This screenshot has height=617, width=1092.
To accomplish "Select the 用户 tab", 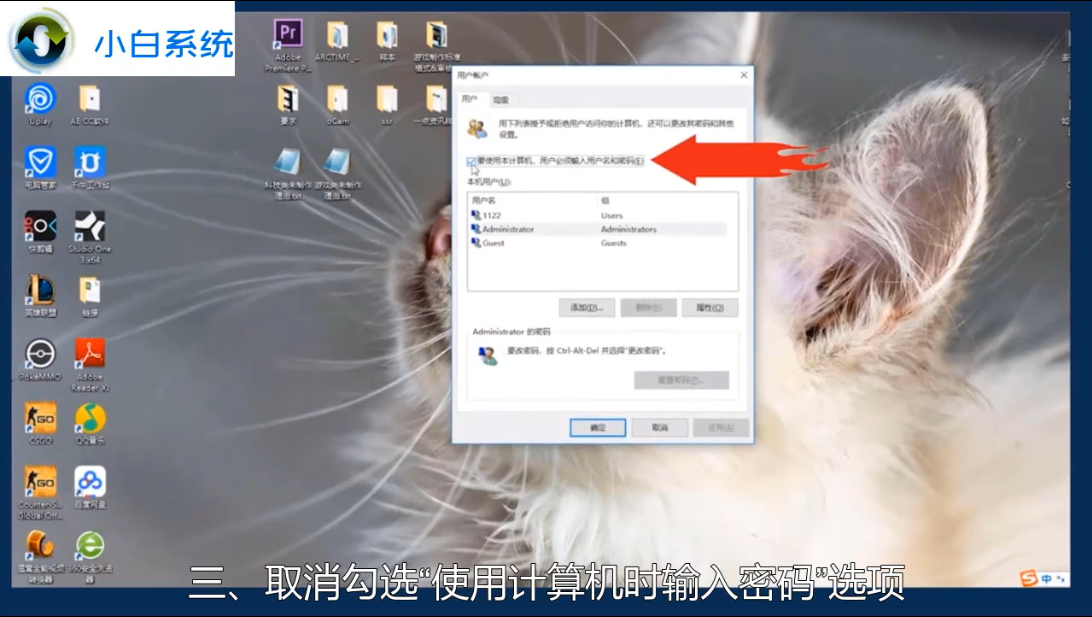I will pyautogui.click(x=470, y=100).
